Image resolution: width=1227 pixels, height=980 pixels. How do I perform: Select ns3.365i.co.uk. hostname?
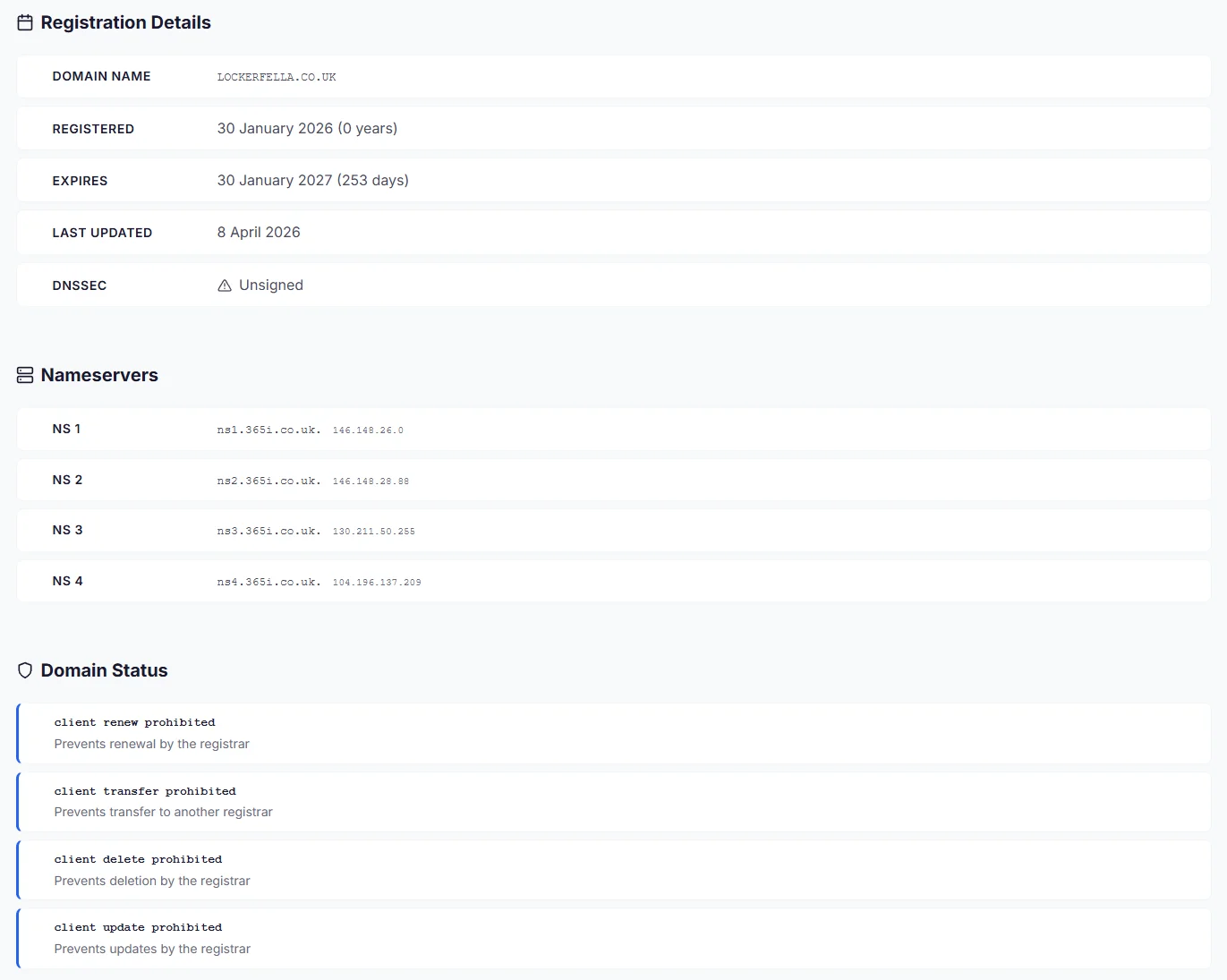point(268,531)
